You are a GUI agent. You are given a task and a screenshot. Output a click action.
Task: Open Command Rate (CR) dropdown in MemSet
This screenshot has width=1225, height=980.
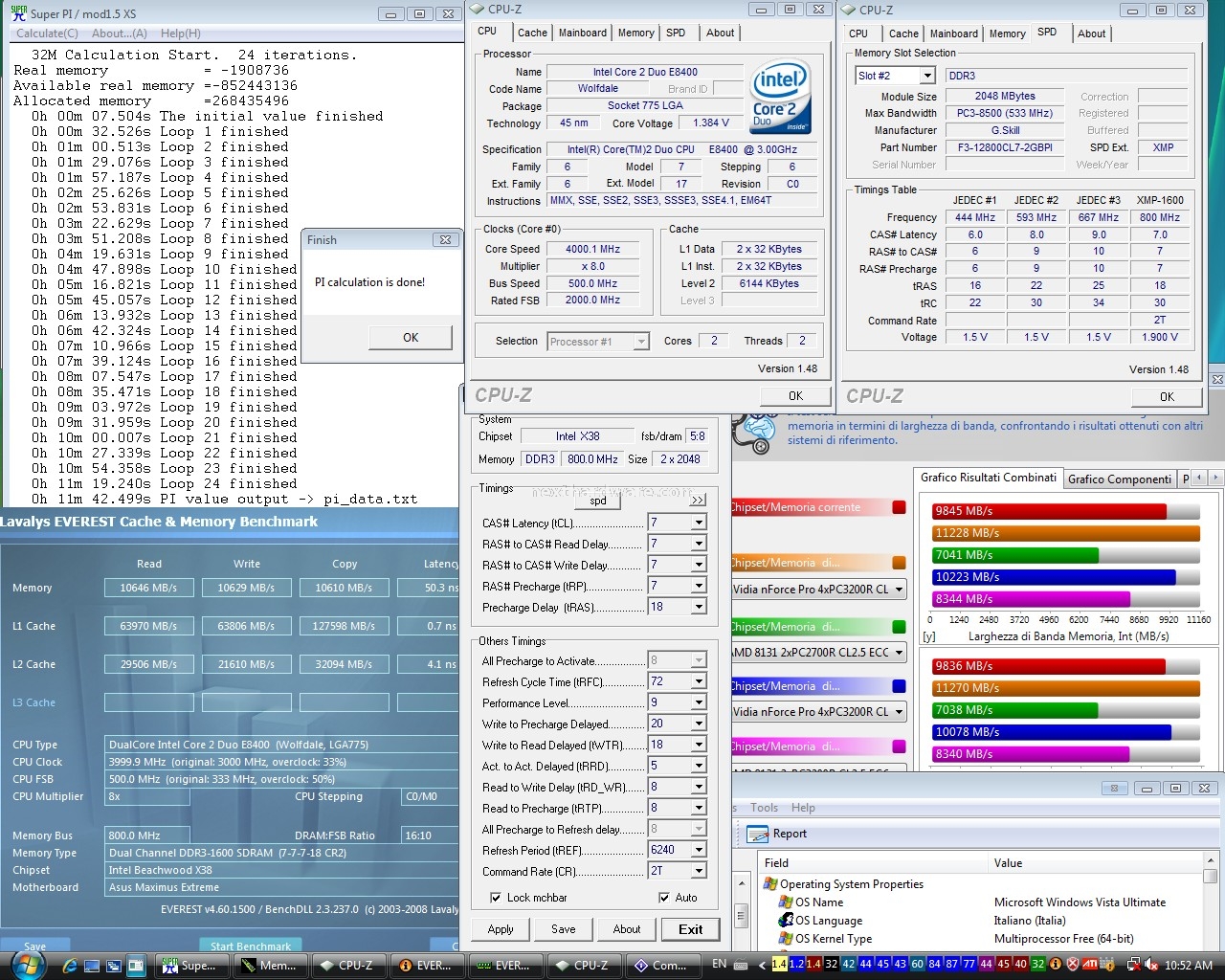tap(699, 872)
